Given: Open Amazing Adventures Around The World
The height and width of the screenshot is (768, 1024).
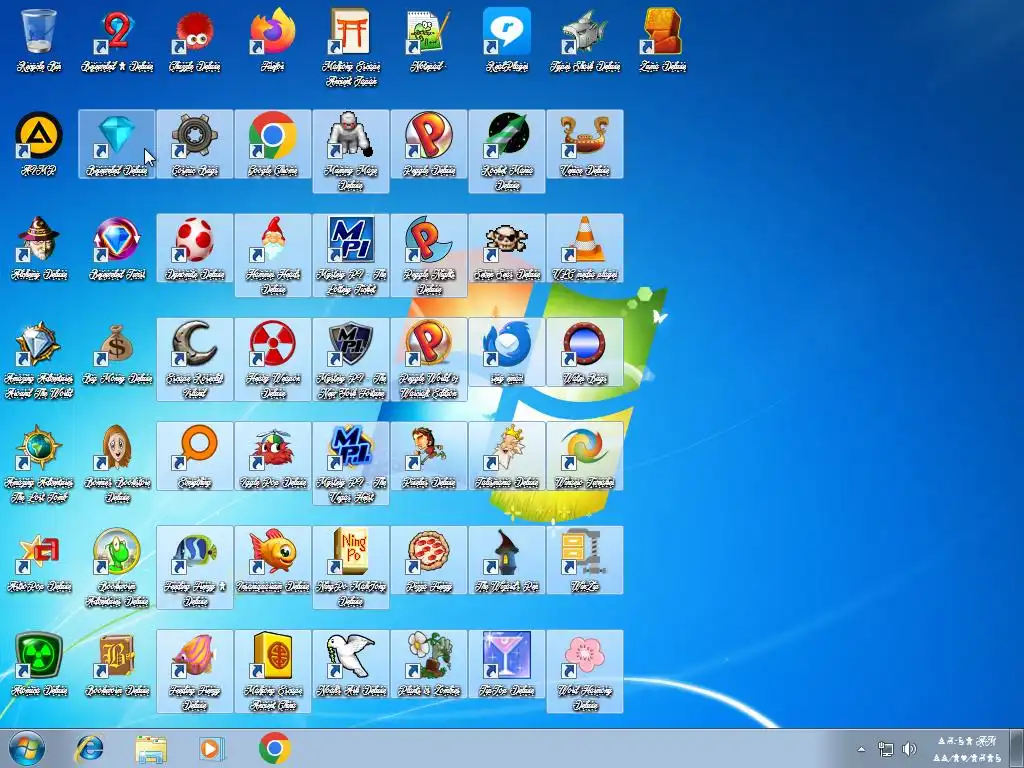Looking at the screenshot, I should (39, 360).
